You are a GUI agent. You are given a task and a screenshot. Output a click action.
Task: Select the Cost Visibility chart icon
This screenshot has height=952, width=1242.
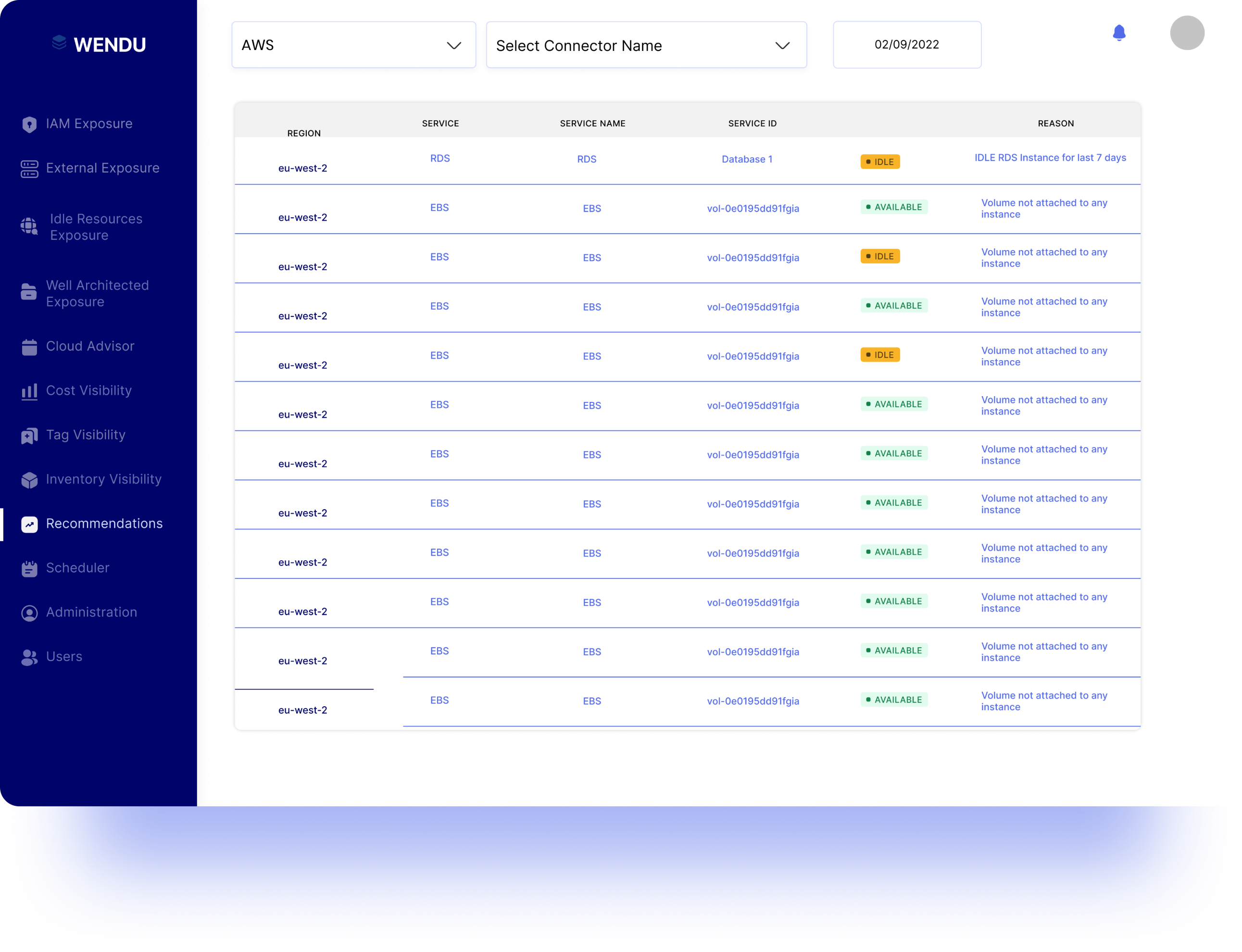(x=29, y=391)
